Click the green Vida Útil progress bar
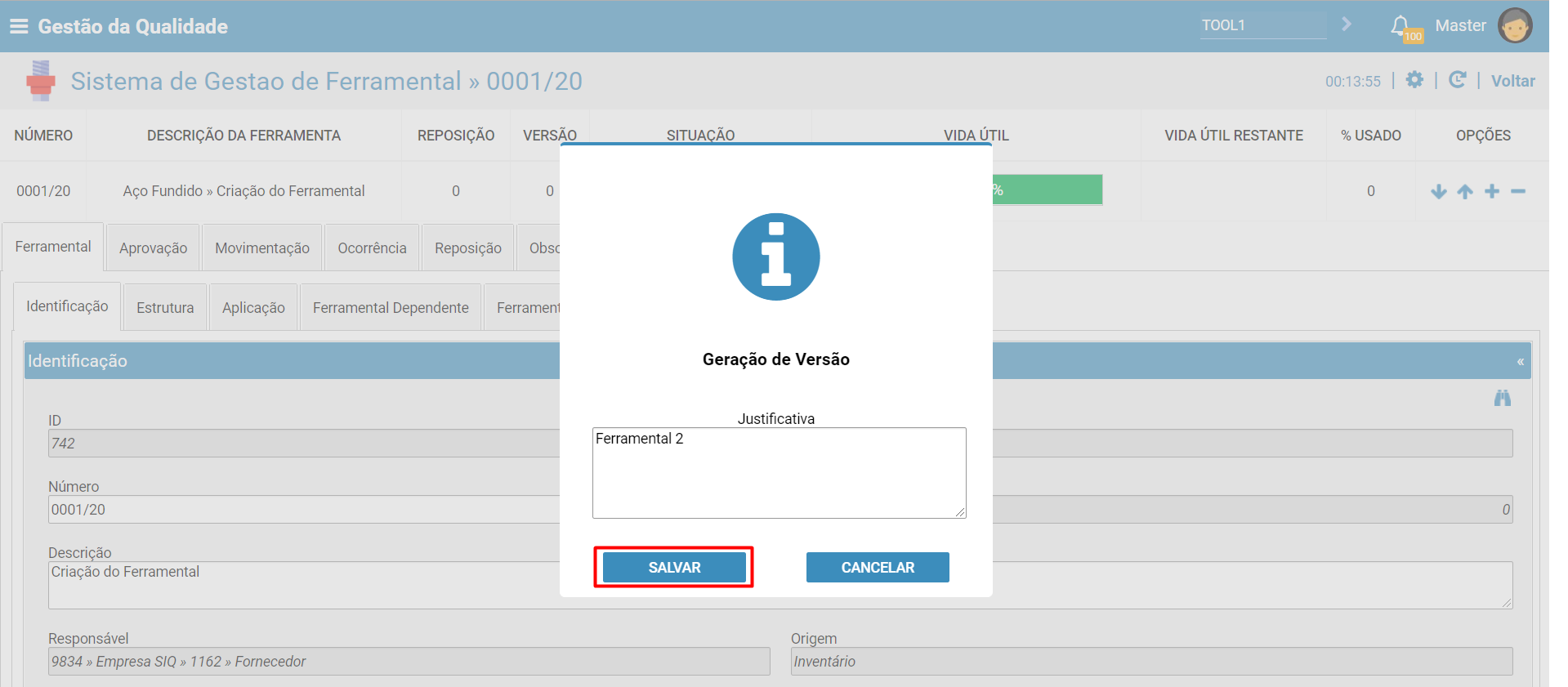 (1048, 190)
